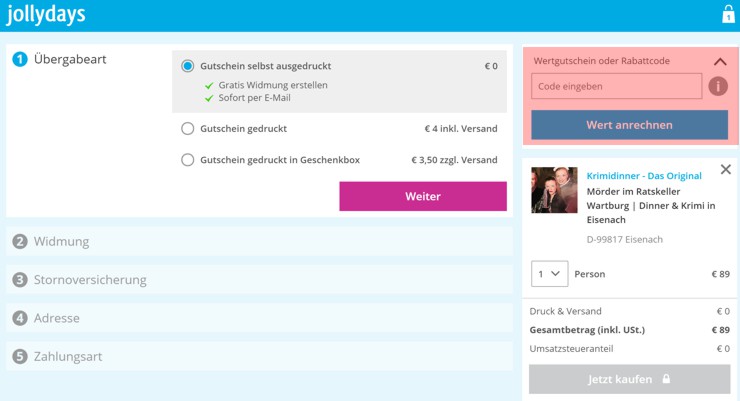This screenshot has width=740, height=401.
Task: Click 'Sofort per E-Mail' text
Action: coord(254,98)
